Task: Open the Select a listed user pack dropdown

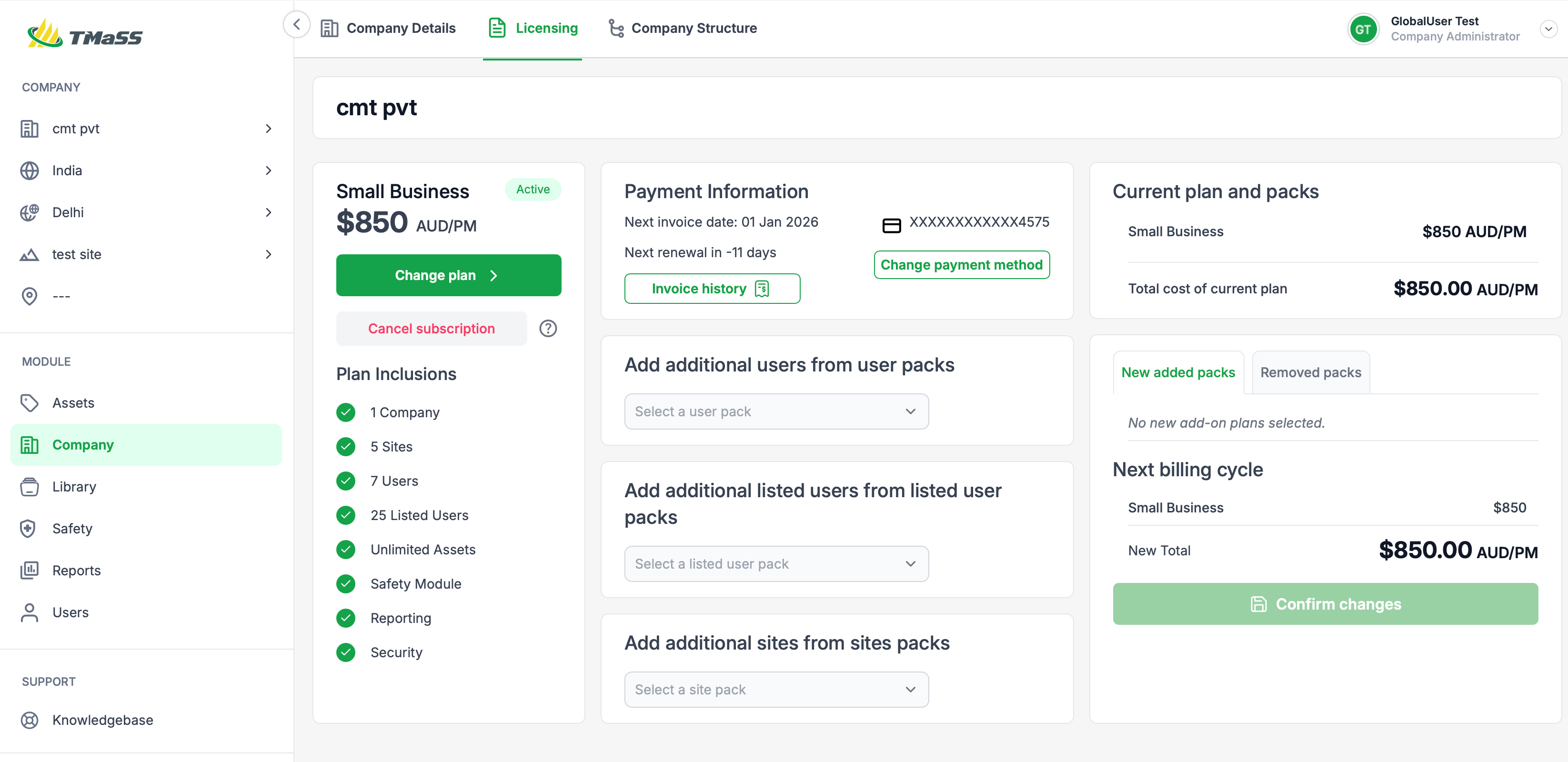Action: pos(775,563)
